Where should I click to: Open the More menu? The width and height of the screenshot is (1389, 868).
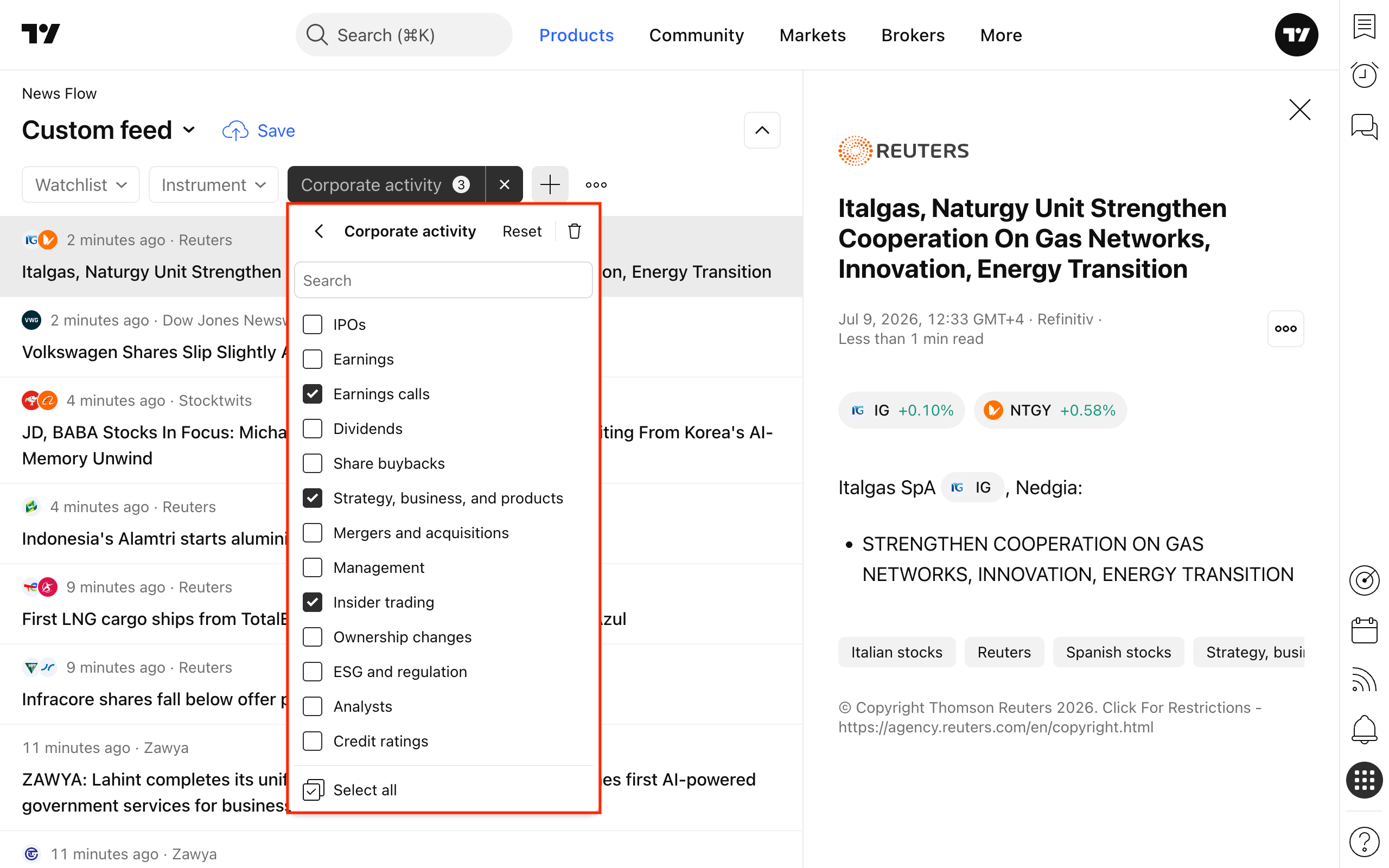tap(1001, 35)
